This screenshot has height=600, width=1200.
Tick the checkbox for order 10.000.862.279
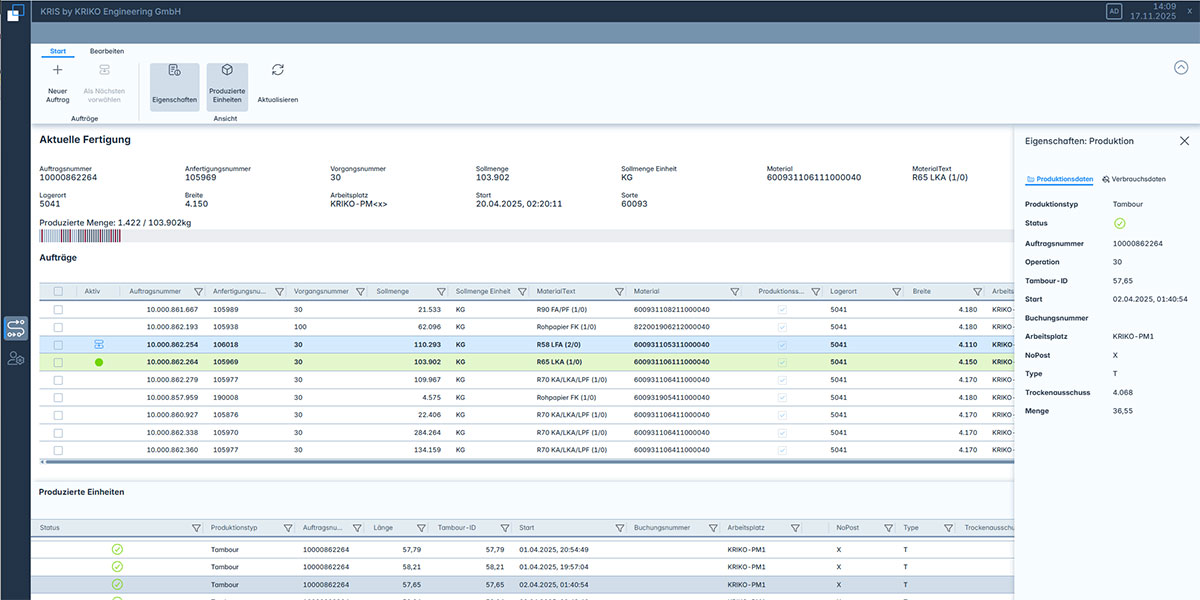[x=58, y=380]
